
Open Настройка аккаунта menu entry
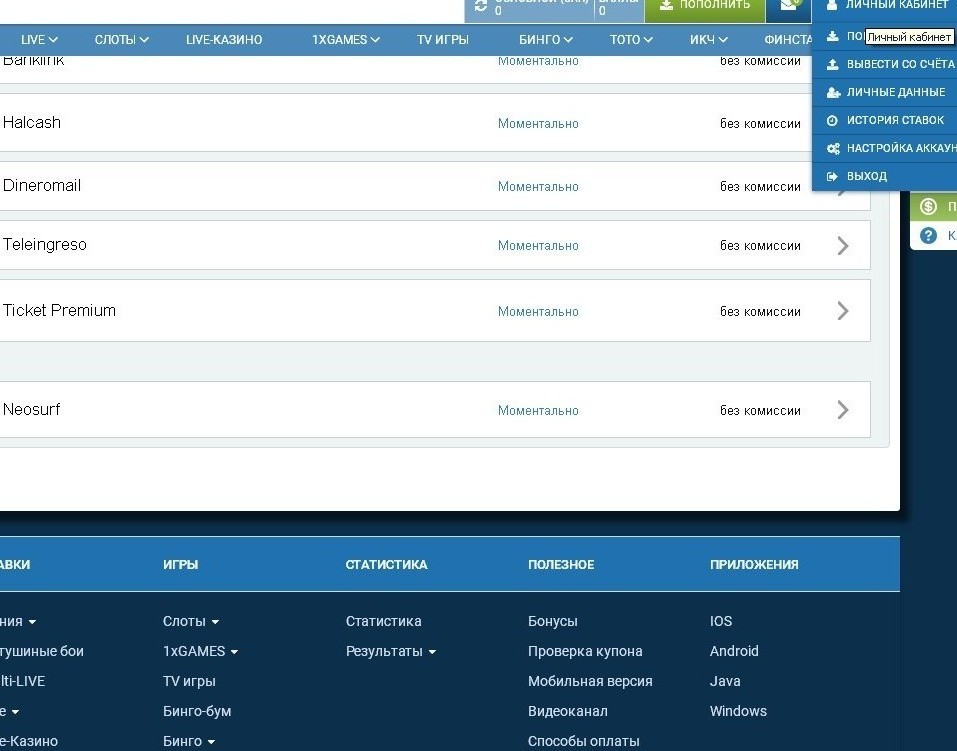884,148
